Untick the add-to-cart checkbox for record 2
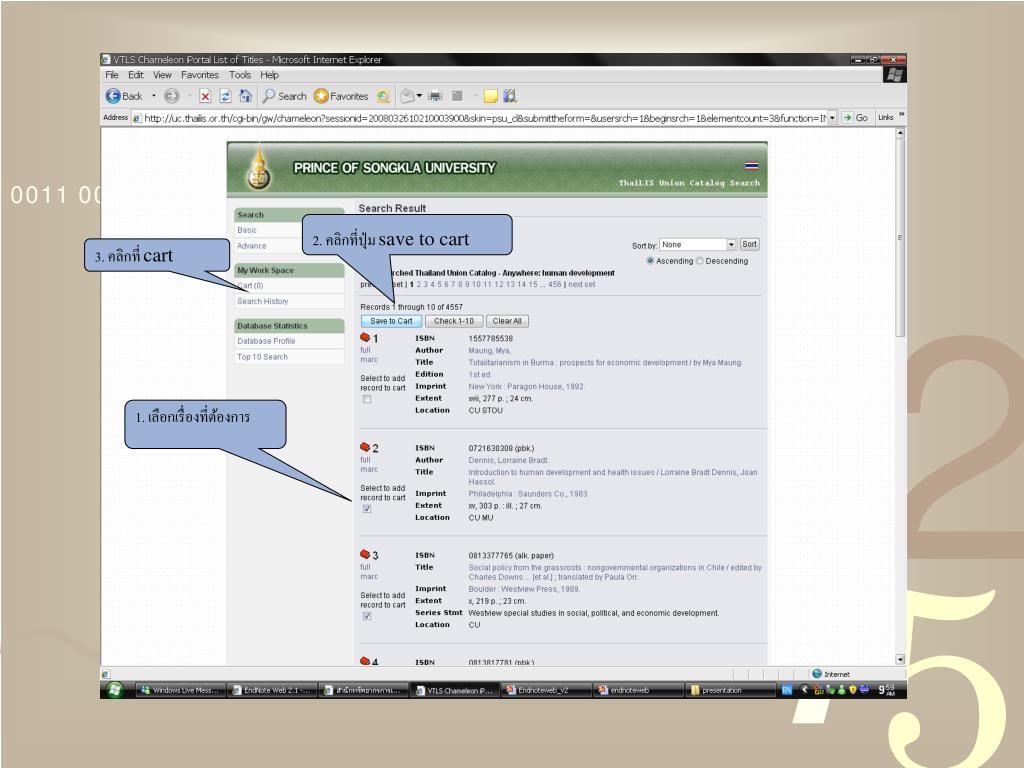This screenshot has width=1024, height=768. (x=367, y=509)
